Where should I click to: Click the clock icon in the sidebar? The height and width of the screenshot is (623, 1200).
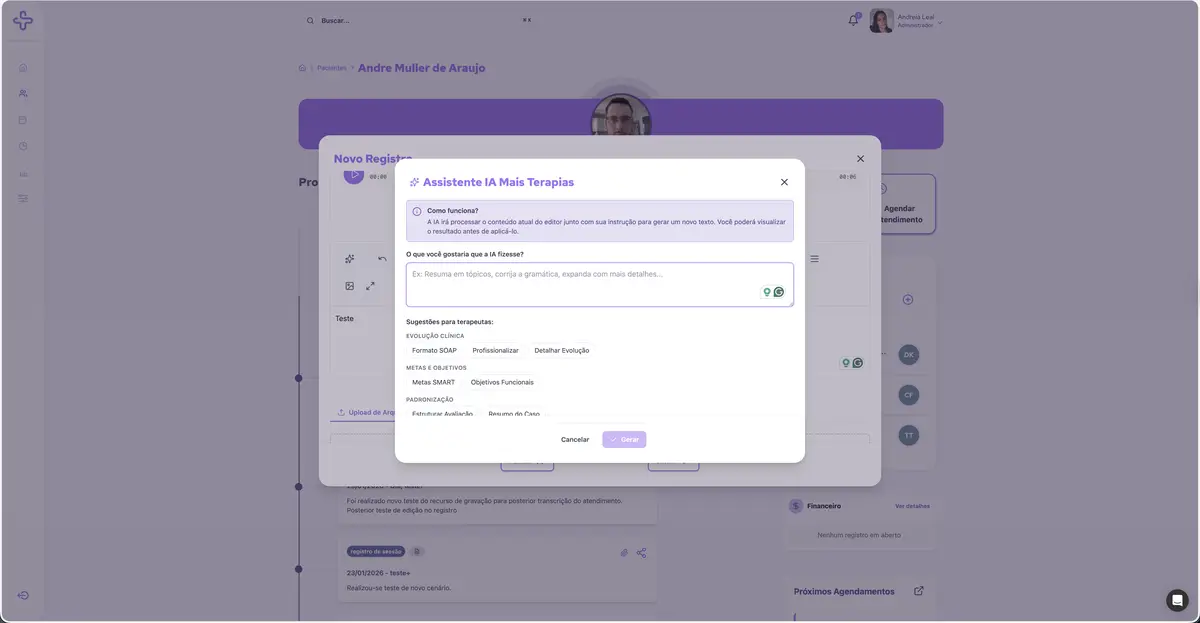pos(23,146)
